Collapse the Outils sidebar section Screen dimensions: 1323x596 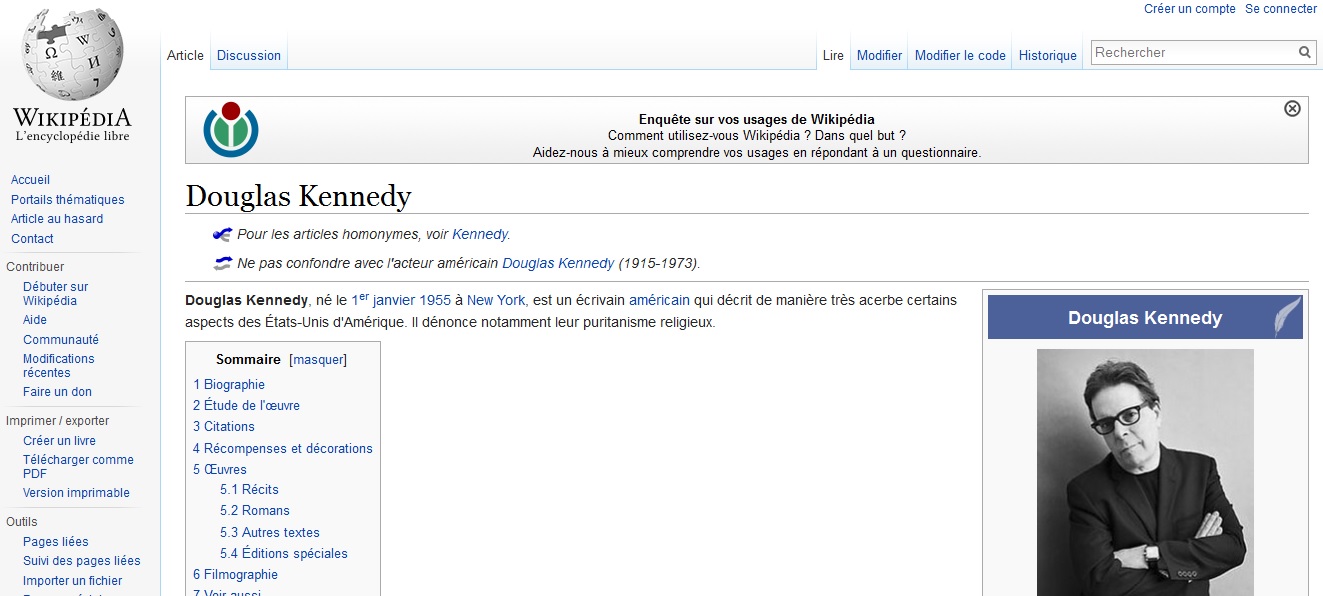click(x=22, y=522)
